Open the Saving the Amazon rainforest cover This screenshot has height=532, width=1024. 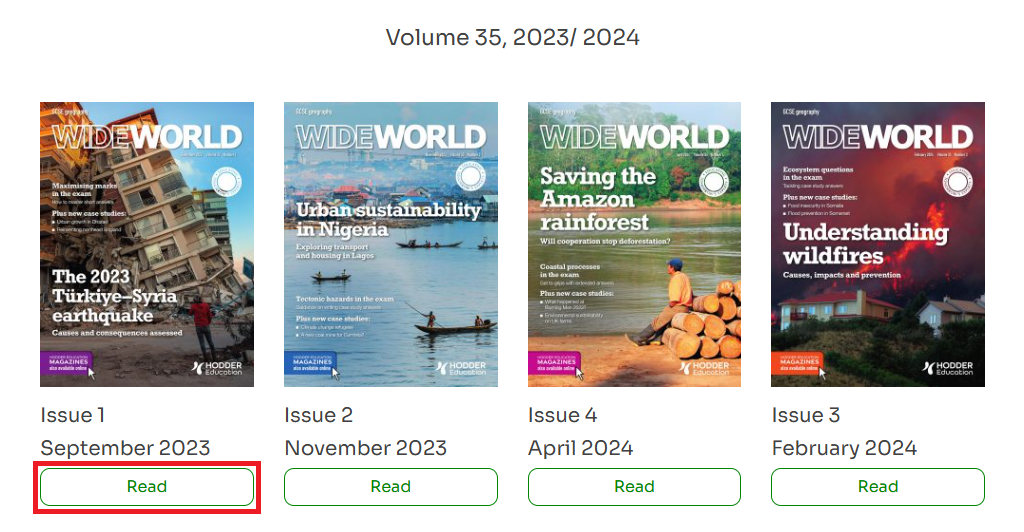634,244
